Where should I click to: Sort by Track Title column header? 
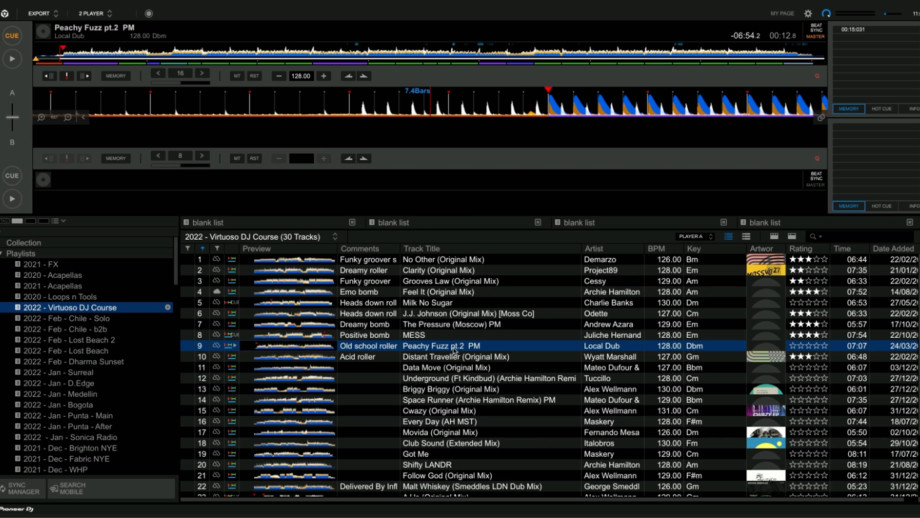pyautogui.click(x=421, y=249)
